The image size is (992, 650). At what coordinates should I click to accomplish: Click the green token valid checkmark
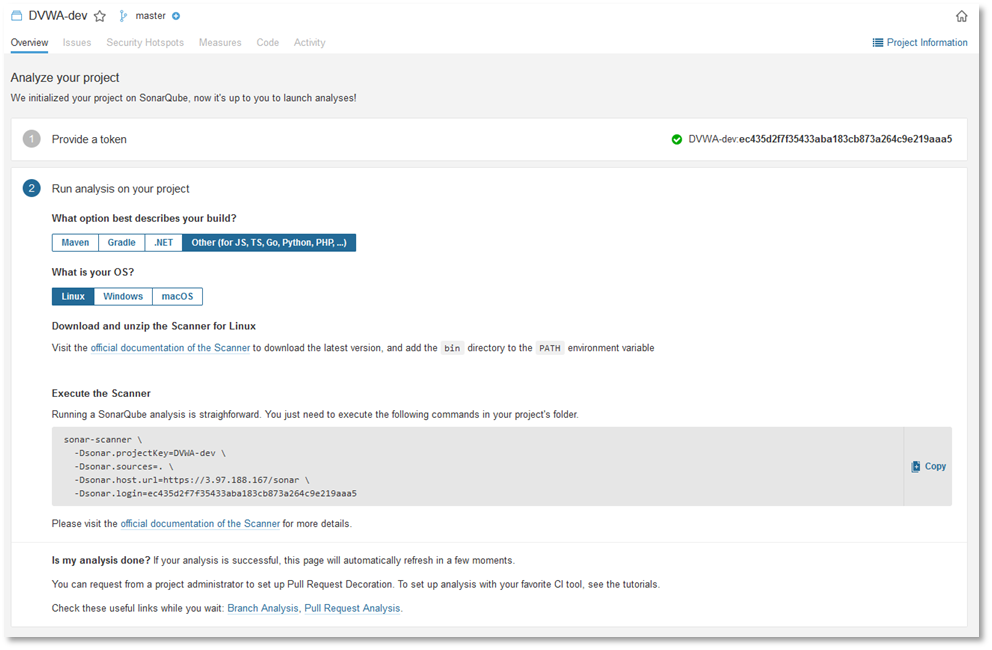point(677,140)
